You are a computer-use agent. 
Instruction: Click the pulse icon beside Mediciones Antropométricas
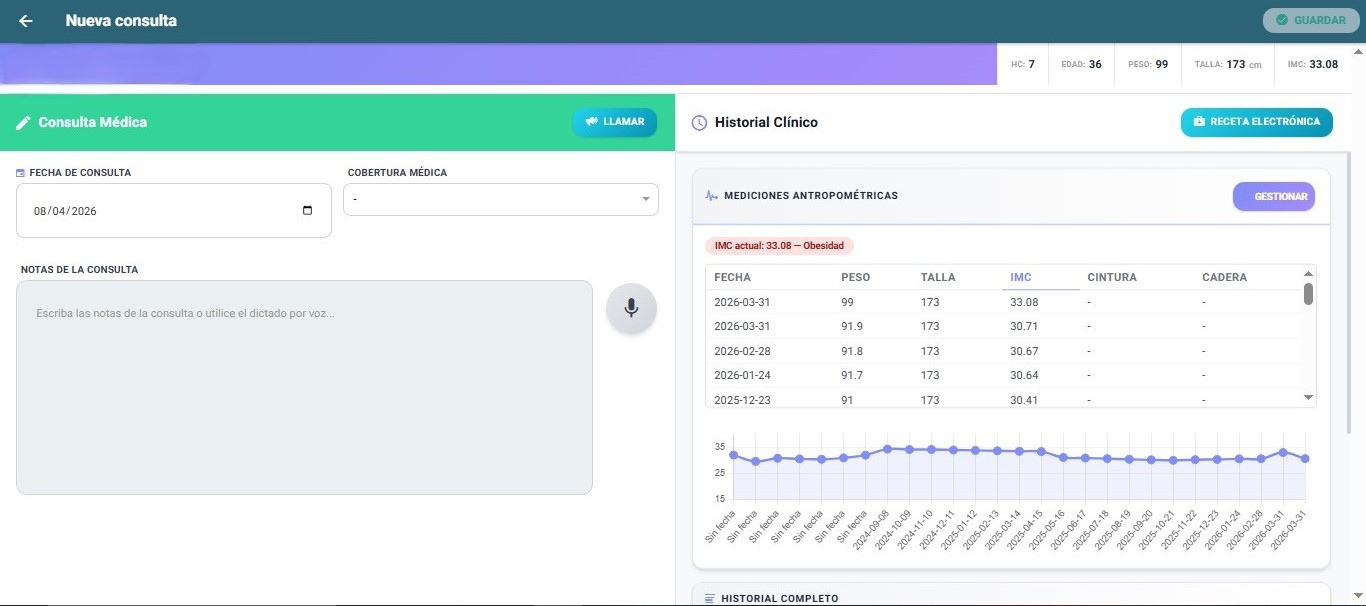pos(711,196)
